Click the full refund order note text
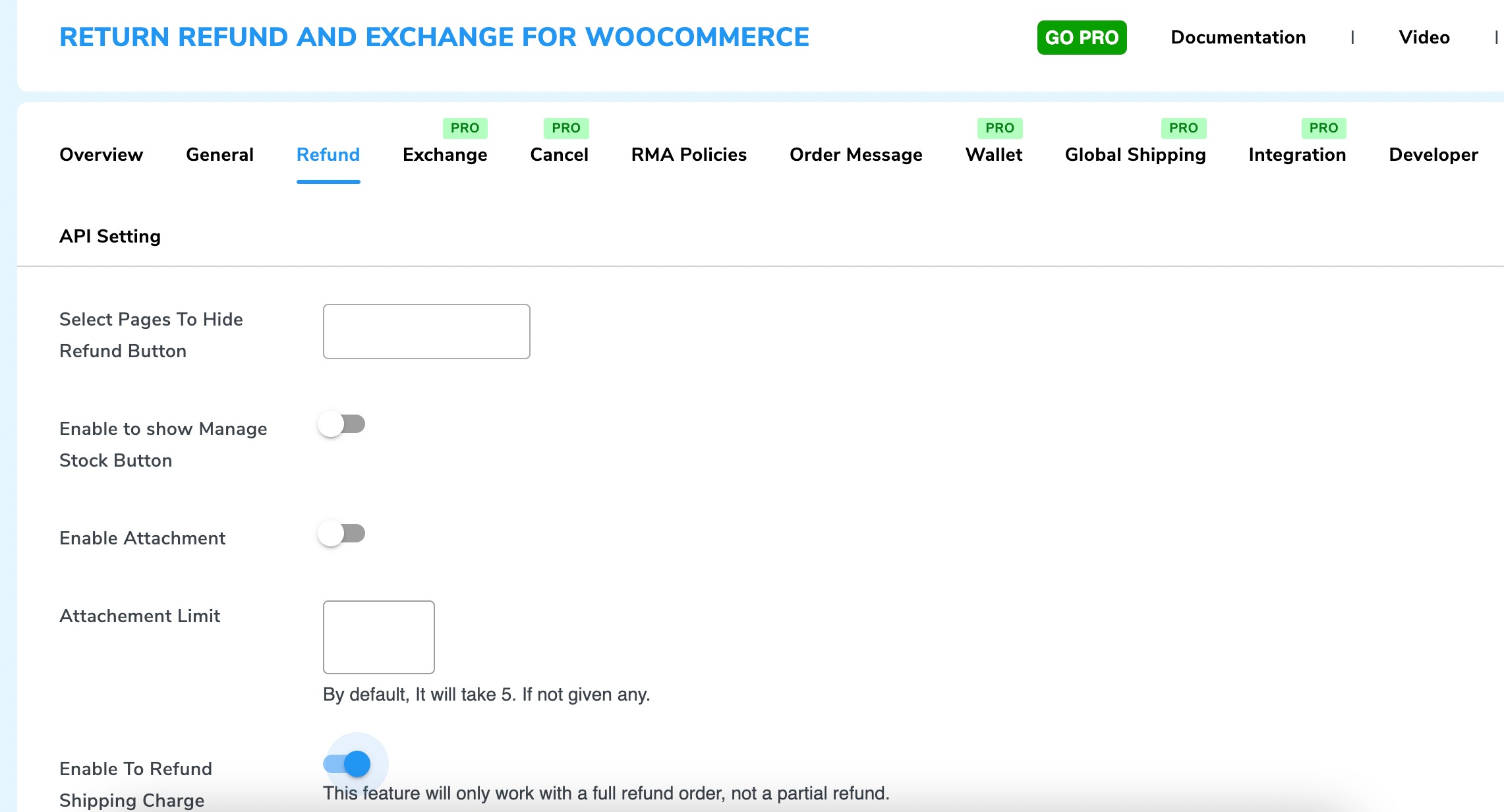Screen dimensions: 1504x812 point(606,794)
